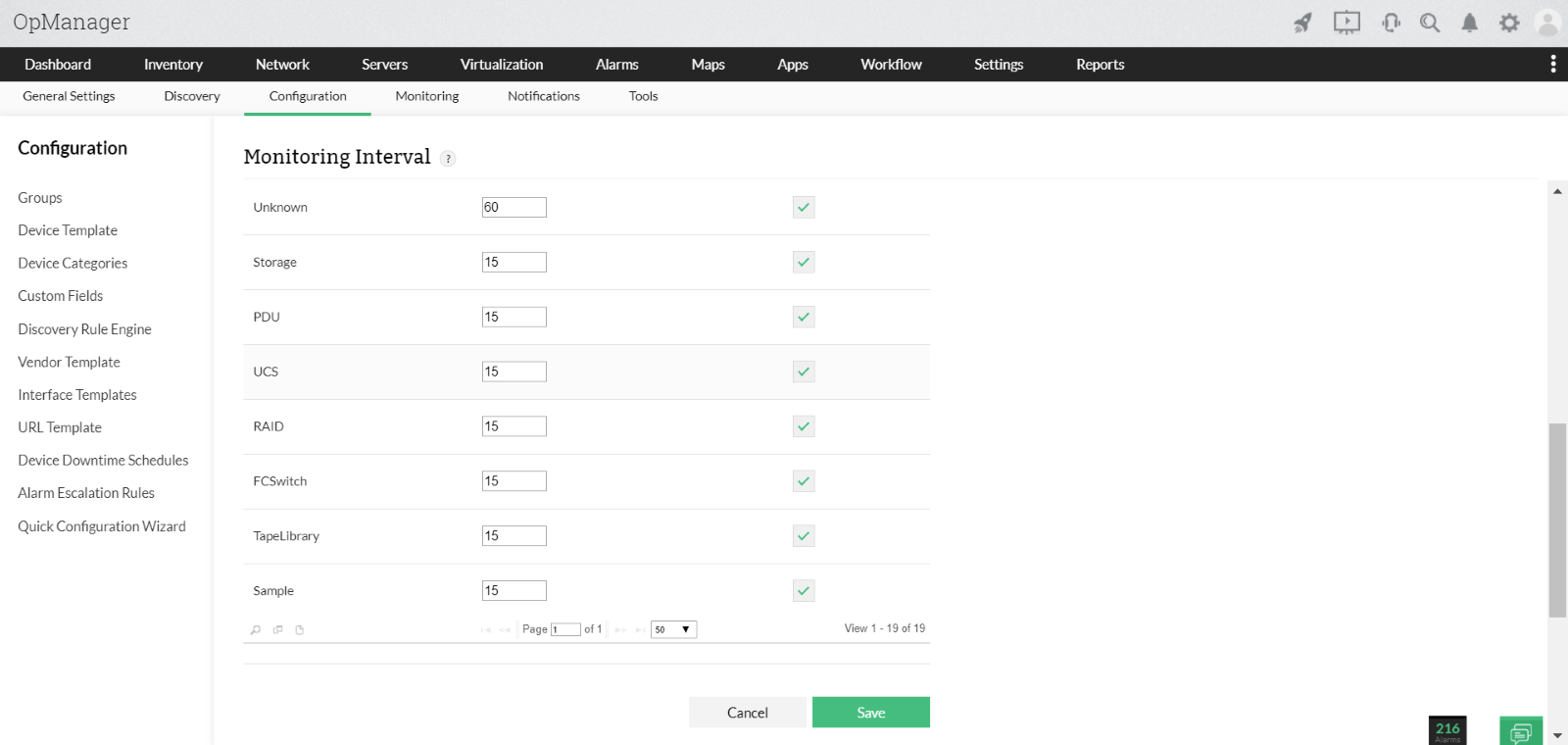Uncheck the UCS monitoring checkbox

[x=804, y=372]
